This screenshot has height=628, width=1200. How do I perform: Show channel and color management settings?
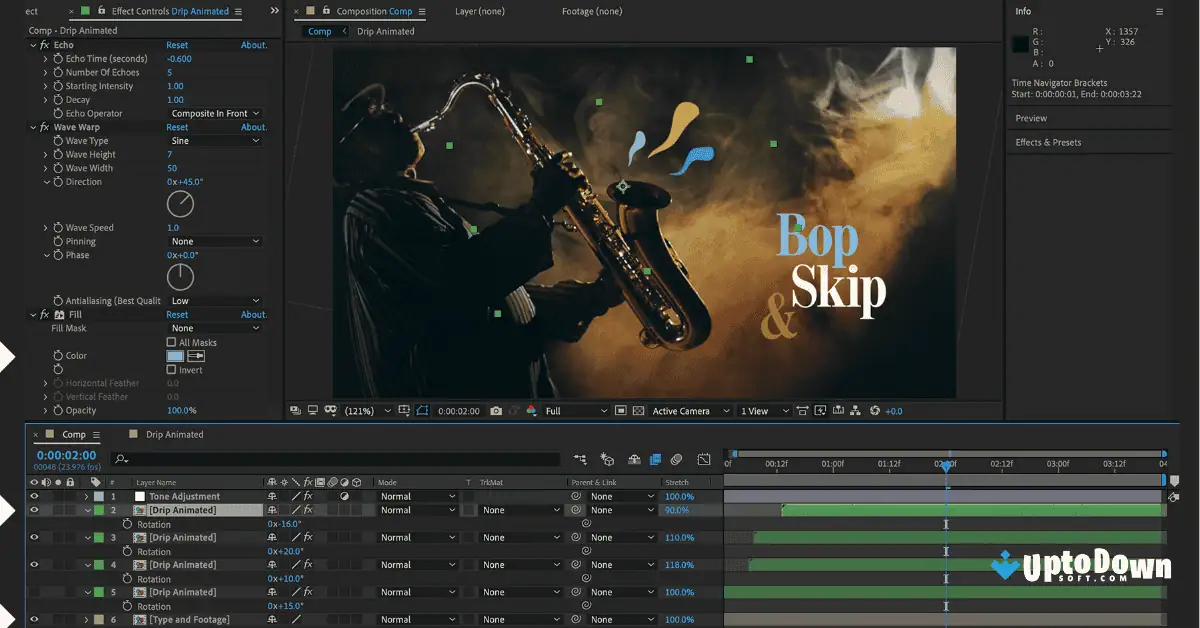[529, 410]
